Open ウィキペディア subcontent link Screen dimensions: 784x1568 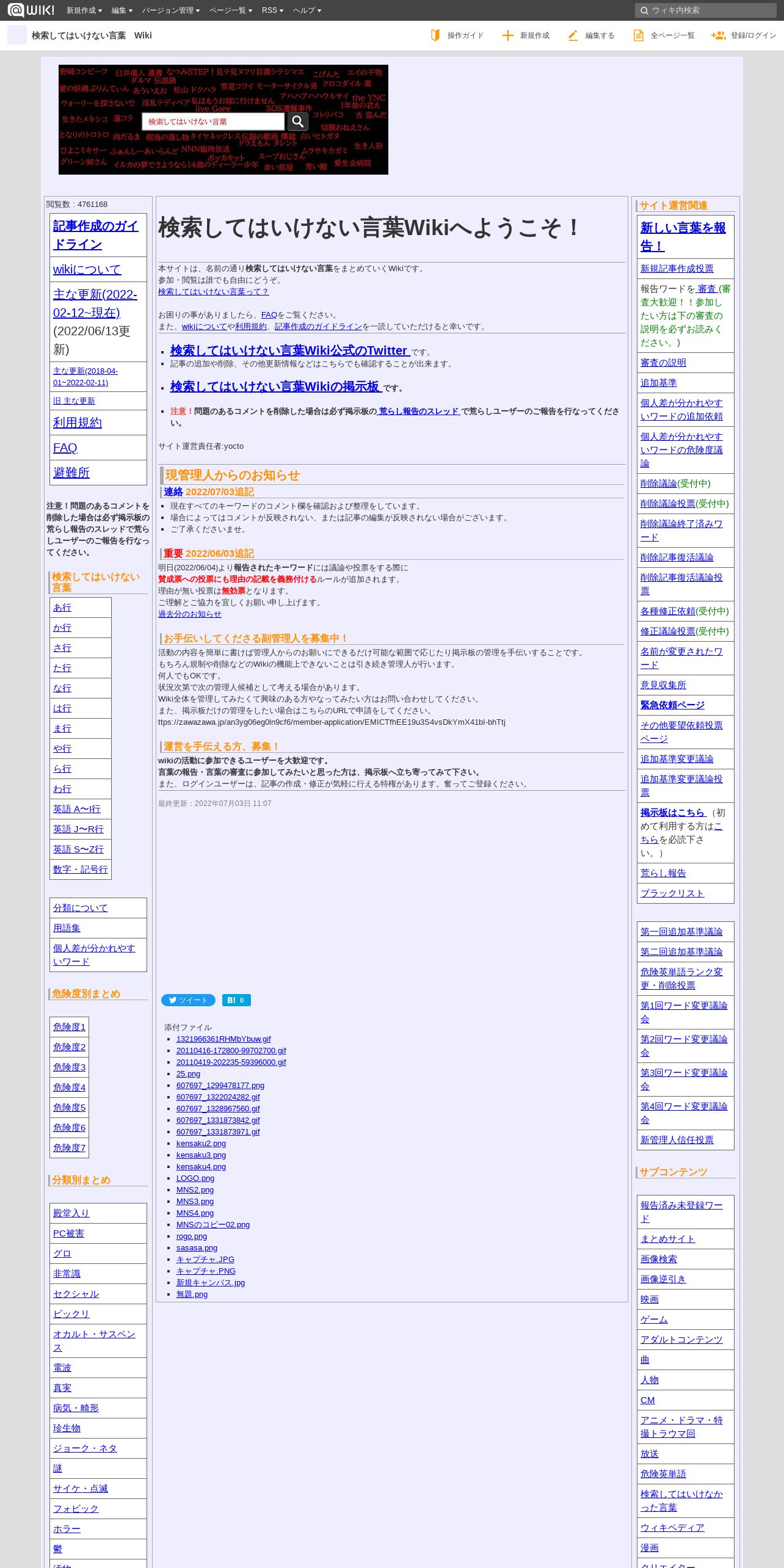pyautogui.click(x=672, y=1528)
